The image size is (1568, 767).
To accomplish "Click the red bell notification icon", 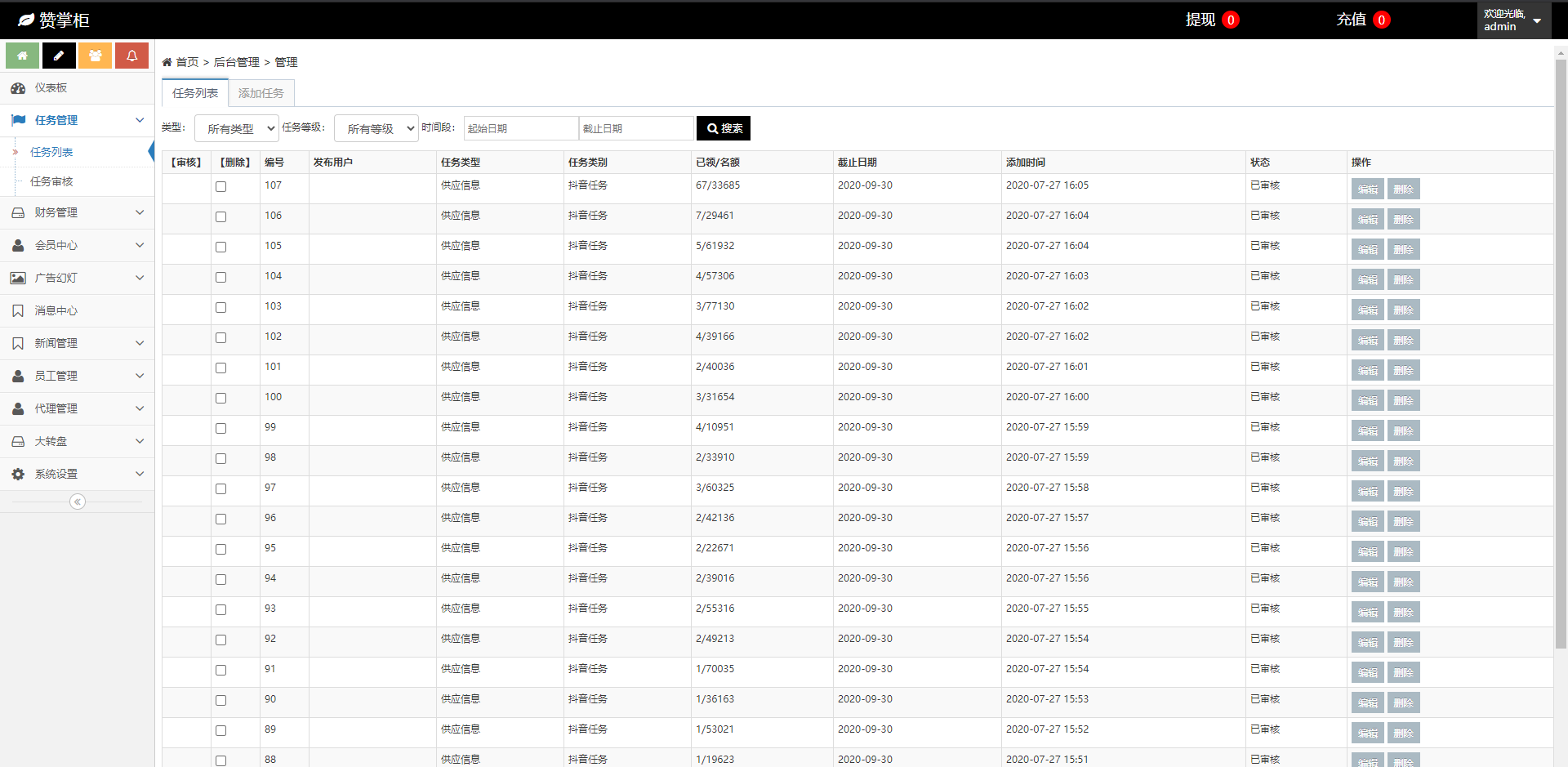I will (x=131, y=56).
